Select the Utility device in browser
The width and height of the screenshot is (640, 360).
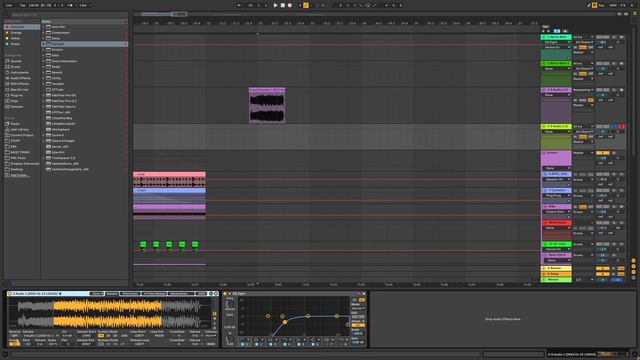[84, 78]
